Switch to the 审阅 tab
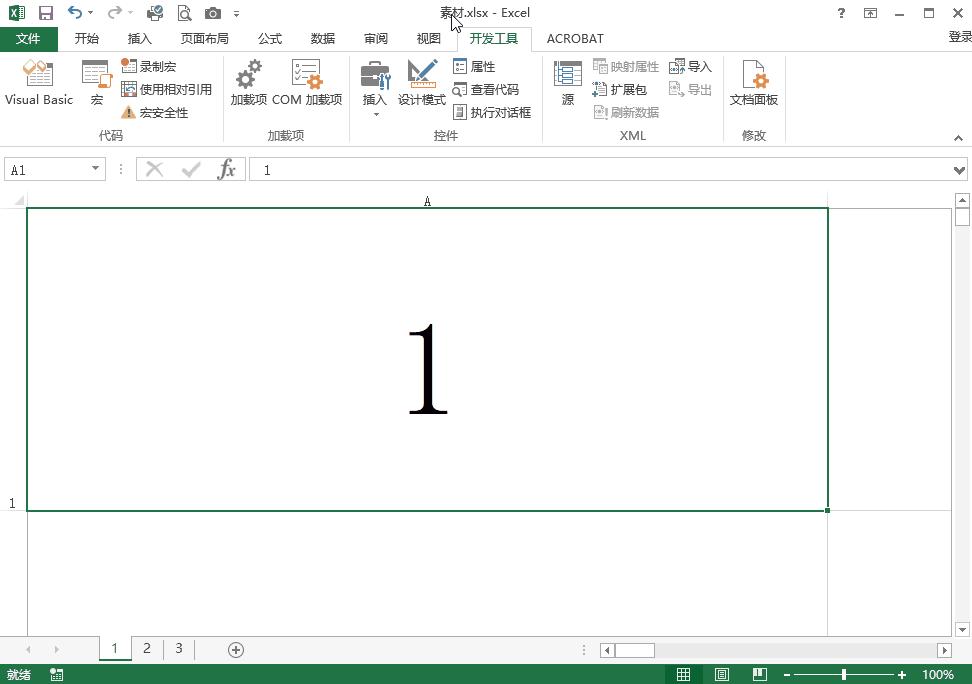This screenshot has width=972, height=684. pyautogui.click(x=376, y=38)
